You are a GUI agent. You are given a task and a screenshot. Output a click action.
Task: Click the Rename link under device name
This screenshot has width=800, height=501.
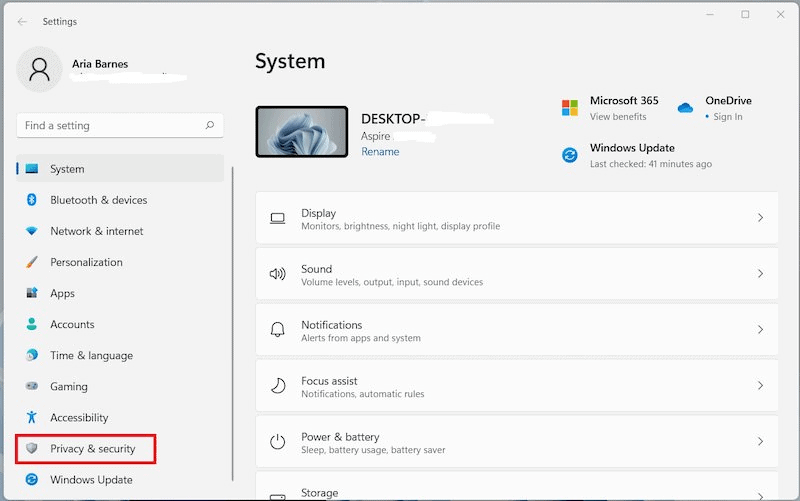pyautogui.click(x=380, y=152)
